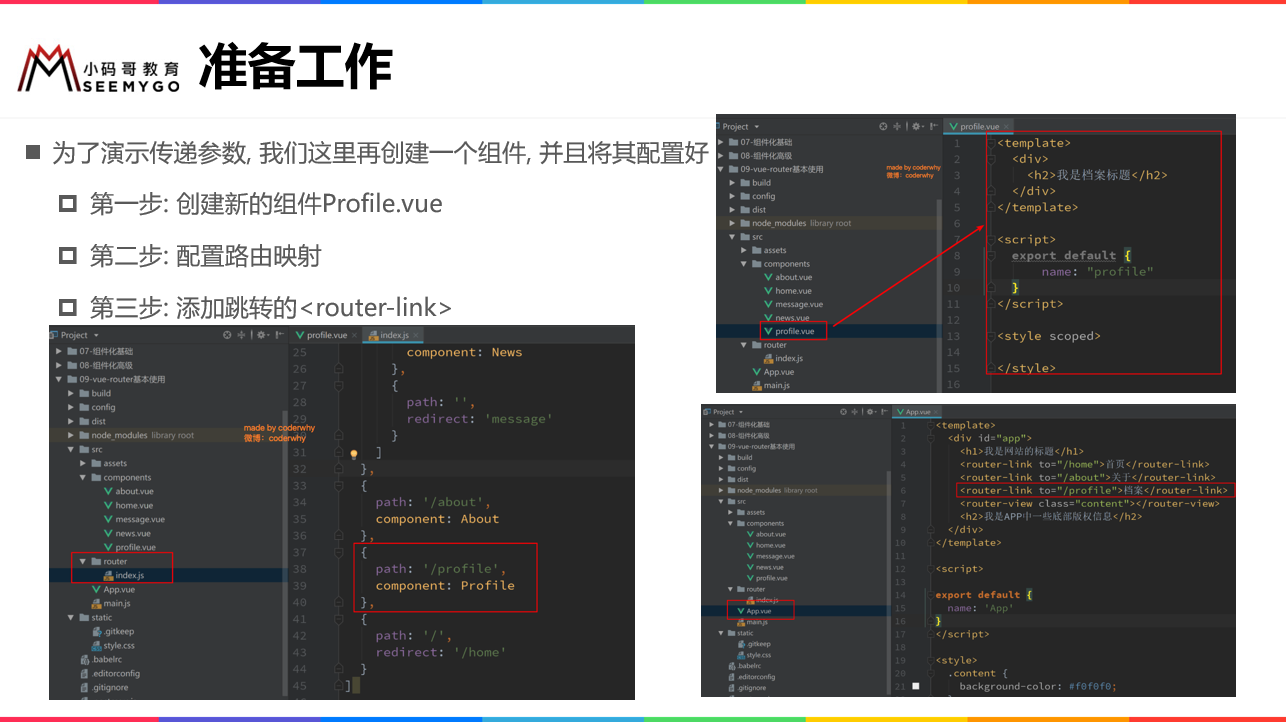
Task: Click the SEEMYGO logo in slide header
Action: pos(99,68)
